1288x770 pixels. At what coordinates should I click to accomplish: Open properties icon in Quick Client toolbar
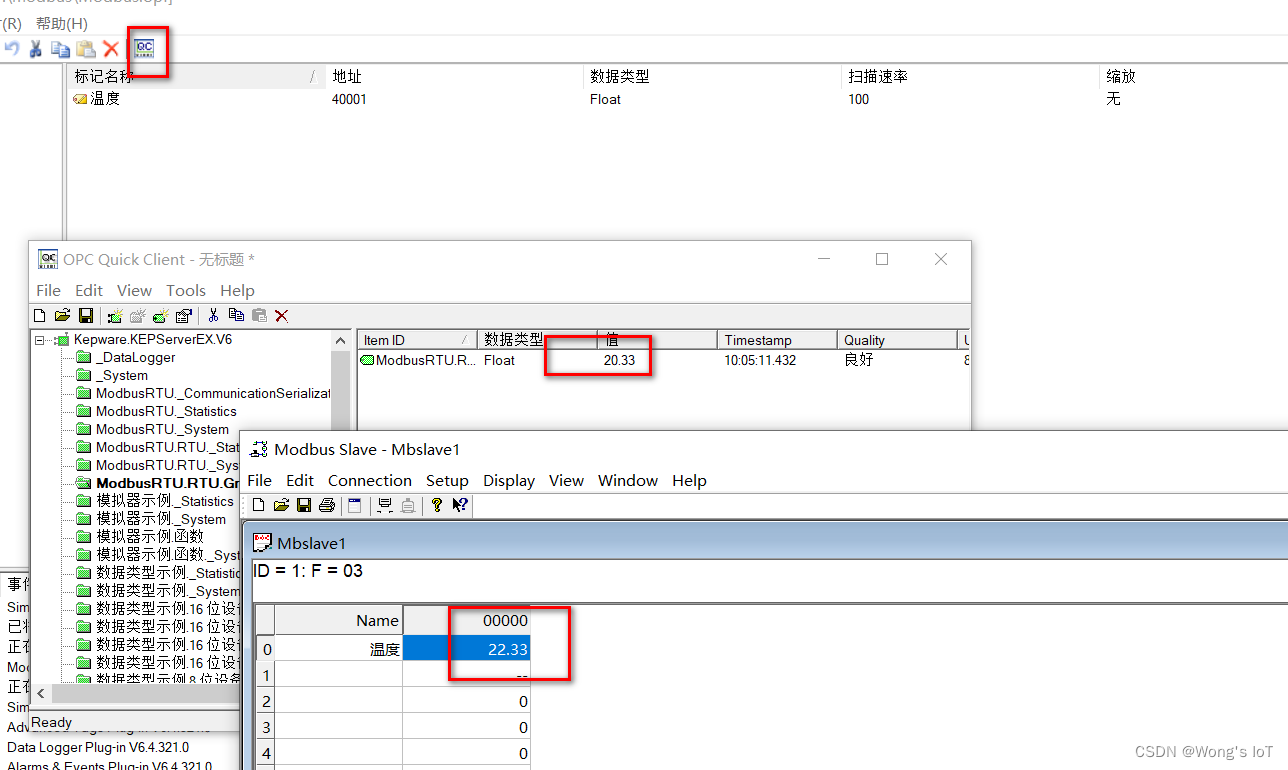point(183,315)
